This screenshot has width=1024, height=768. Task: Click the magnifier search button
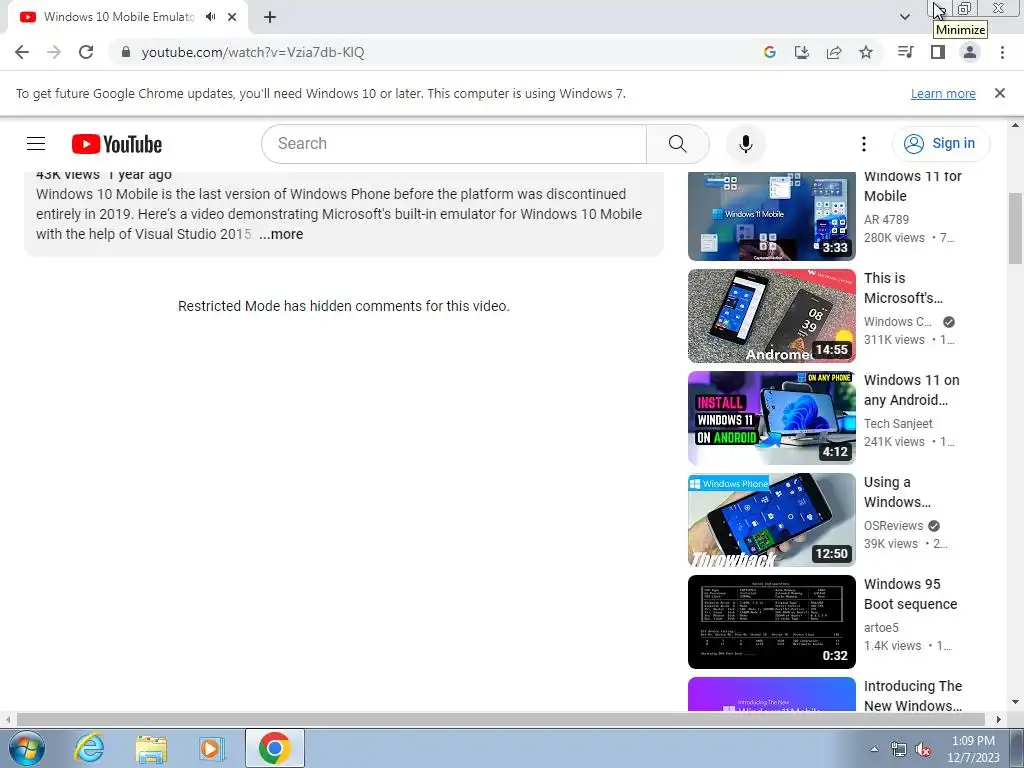[677, 144]
